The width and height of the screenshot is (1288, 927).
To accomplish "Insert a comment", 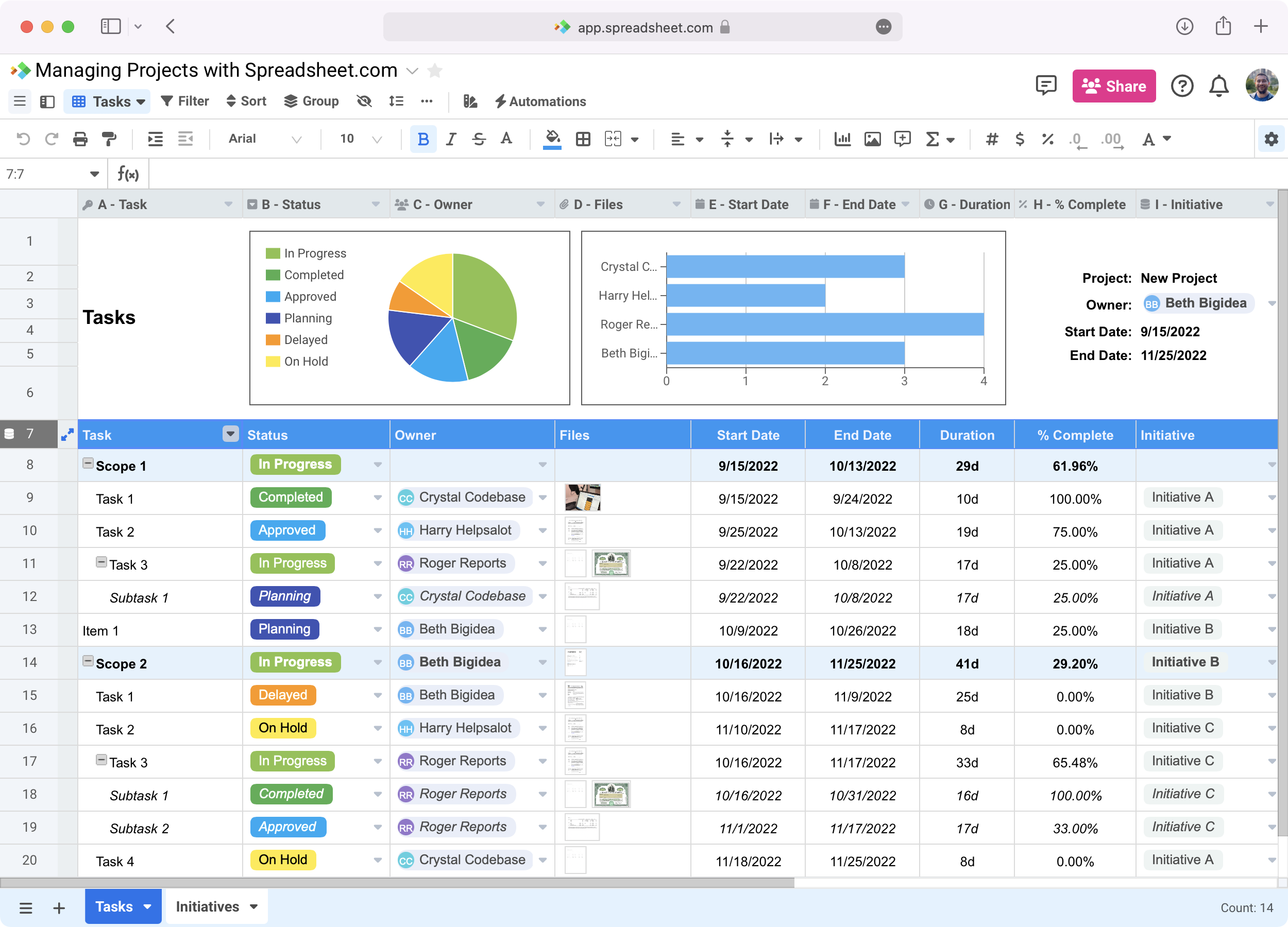I will click(903, 139).
